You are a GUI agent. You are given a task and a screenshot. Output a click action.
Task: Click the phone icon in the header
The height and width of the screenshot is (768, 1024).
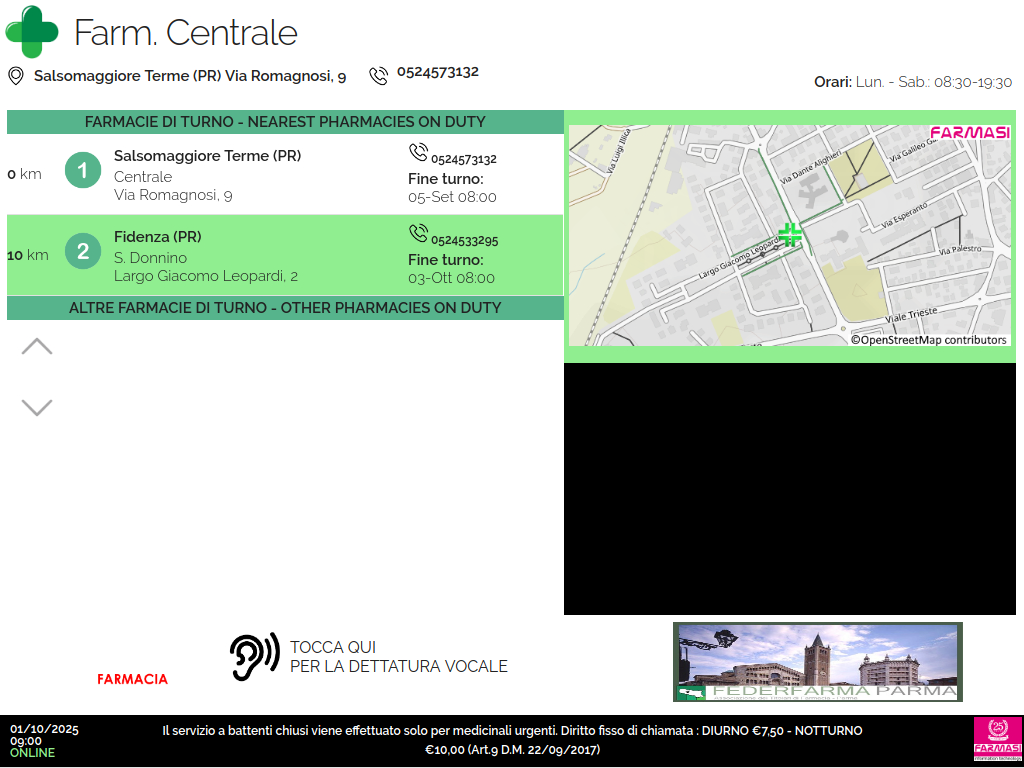pos(378,76)
